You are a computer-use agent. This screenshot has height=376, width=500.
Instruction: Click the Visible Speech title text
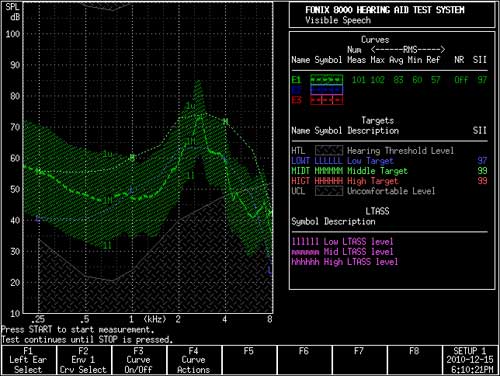coord(338,20)
